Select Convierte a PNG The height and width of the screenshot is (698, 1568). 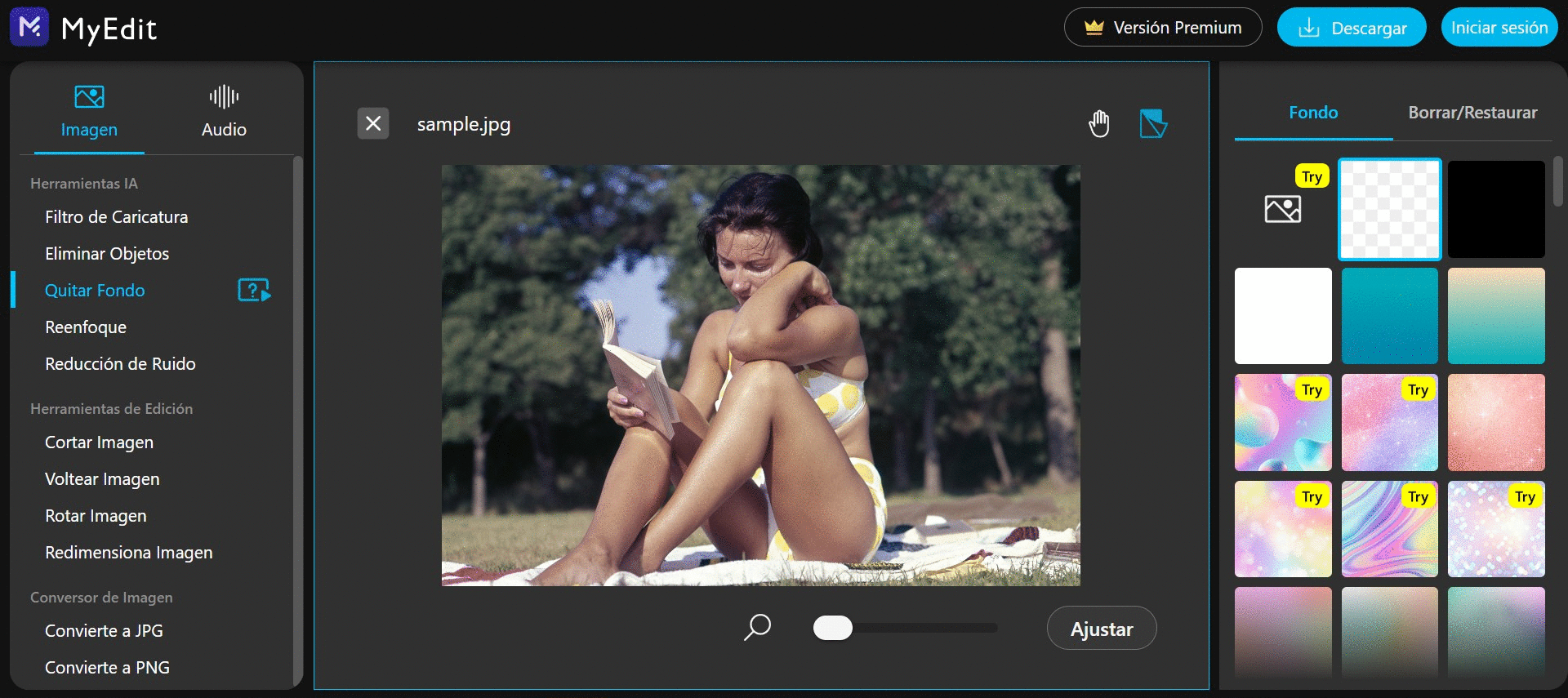107,668
